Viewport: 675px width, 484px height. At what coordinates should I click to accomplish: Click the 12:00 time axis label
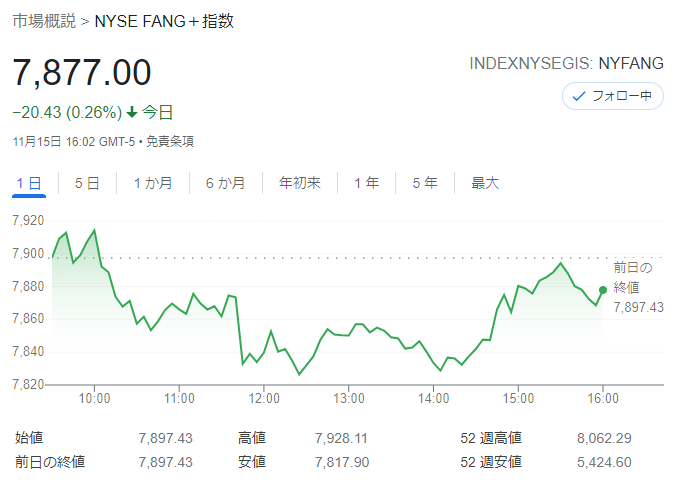pos(264,398)
